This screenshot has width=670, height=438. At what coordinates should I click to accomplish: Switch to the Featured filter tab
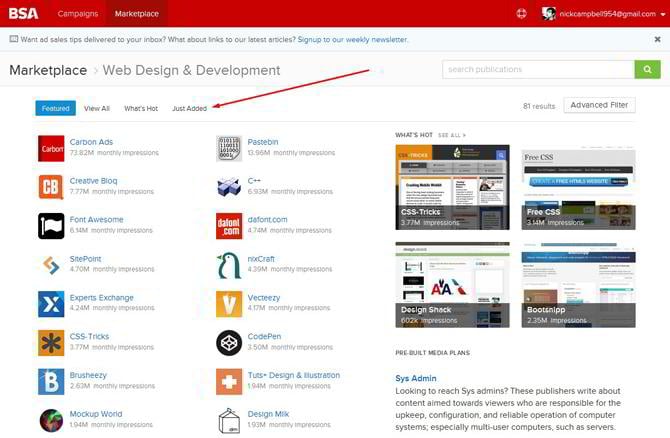coord(55,108)
